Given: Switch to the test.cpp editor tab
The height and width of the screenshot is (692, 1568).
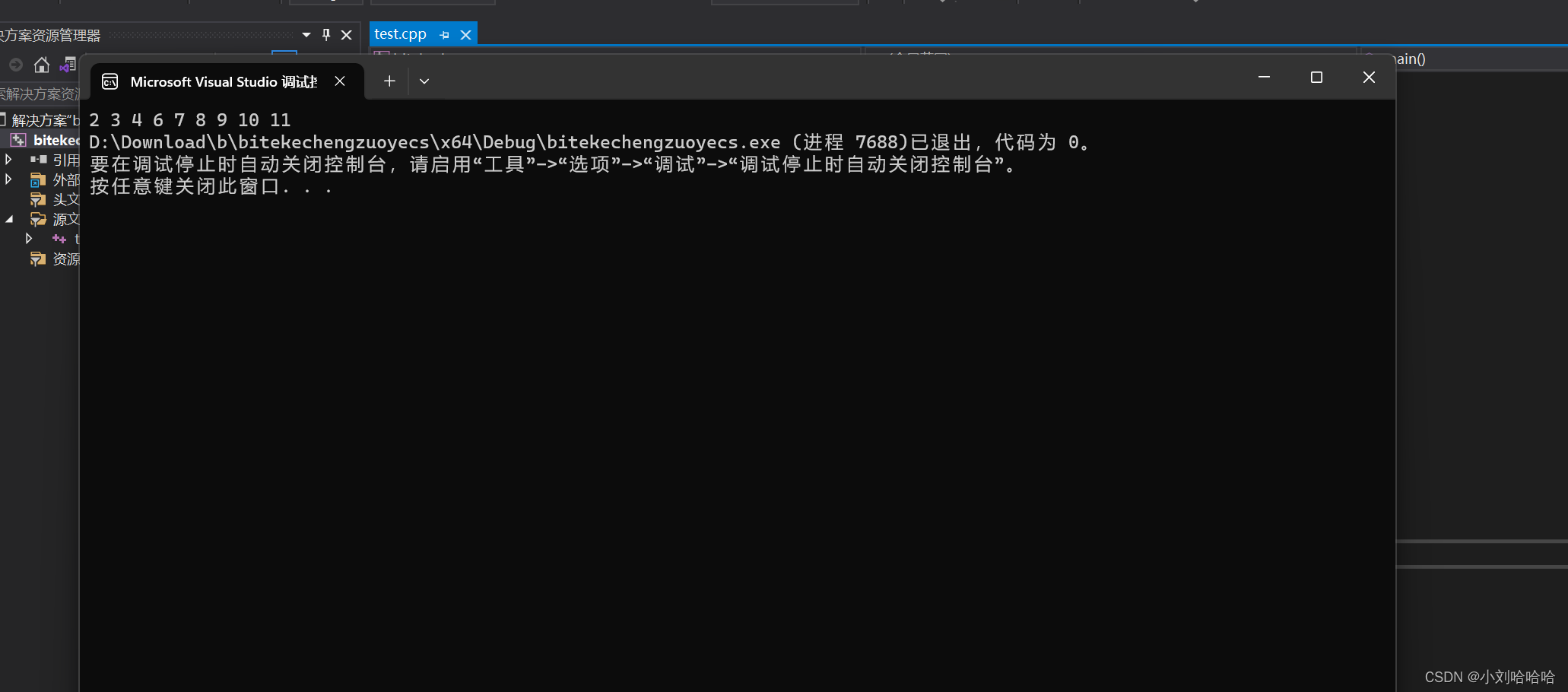Looking at the screenshot, I should 401,34.
